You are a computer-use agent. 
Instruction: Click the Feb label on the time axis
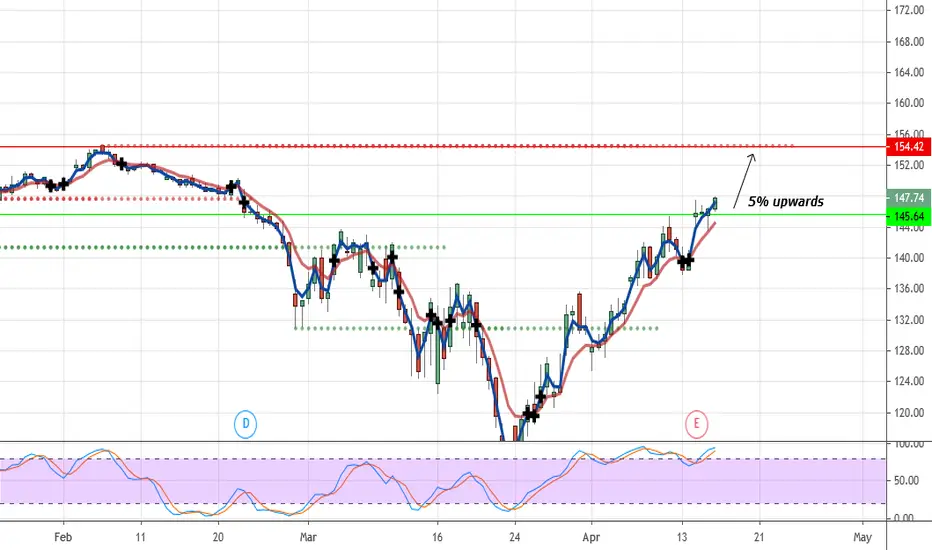point(63,537)
